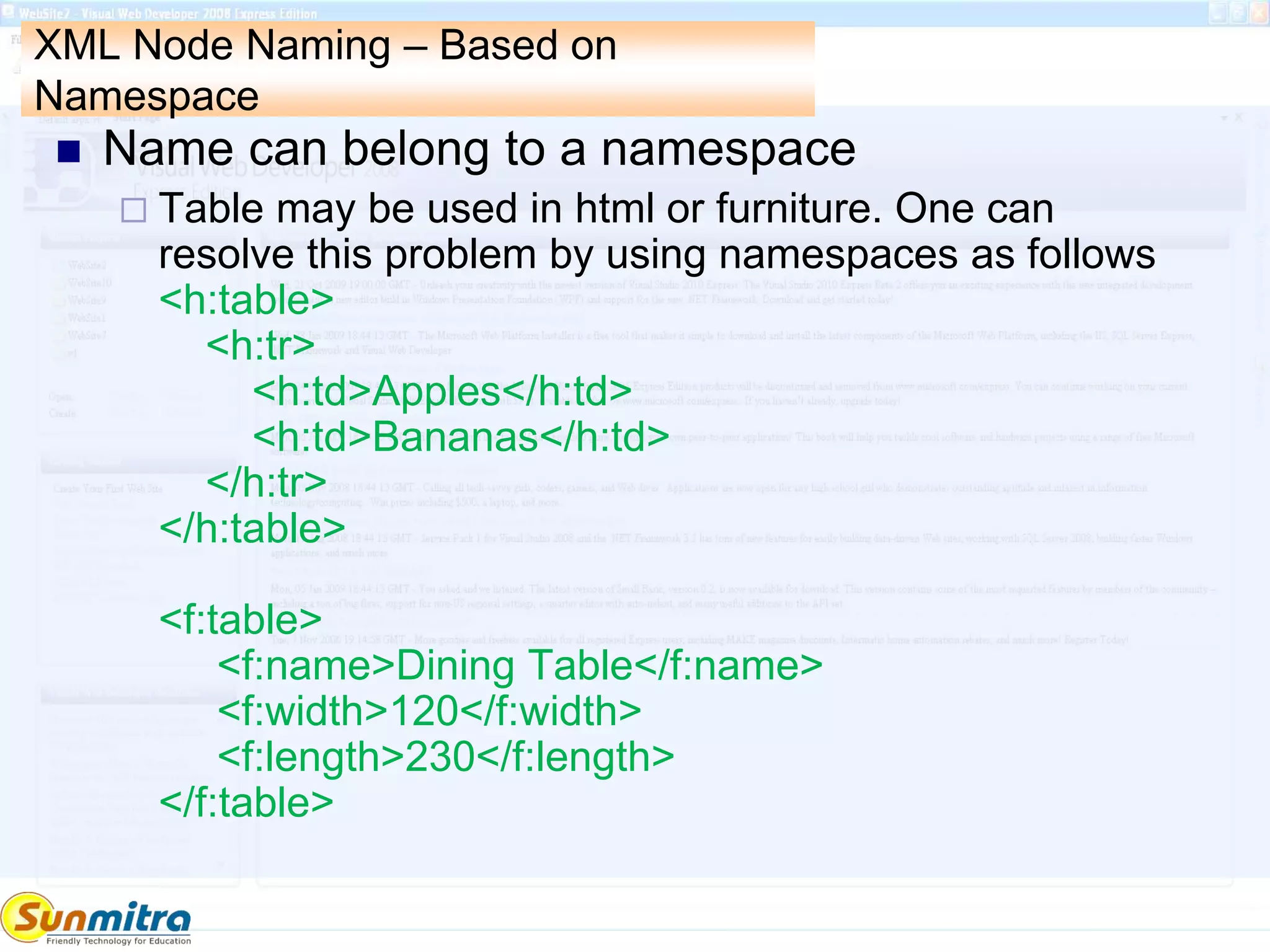
Task: Open WebSite10 in the faded recent projects list
Action: [x=90, y=283]
